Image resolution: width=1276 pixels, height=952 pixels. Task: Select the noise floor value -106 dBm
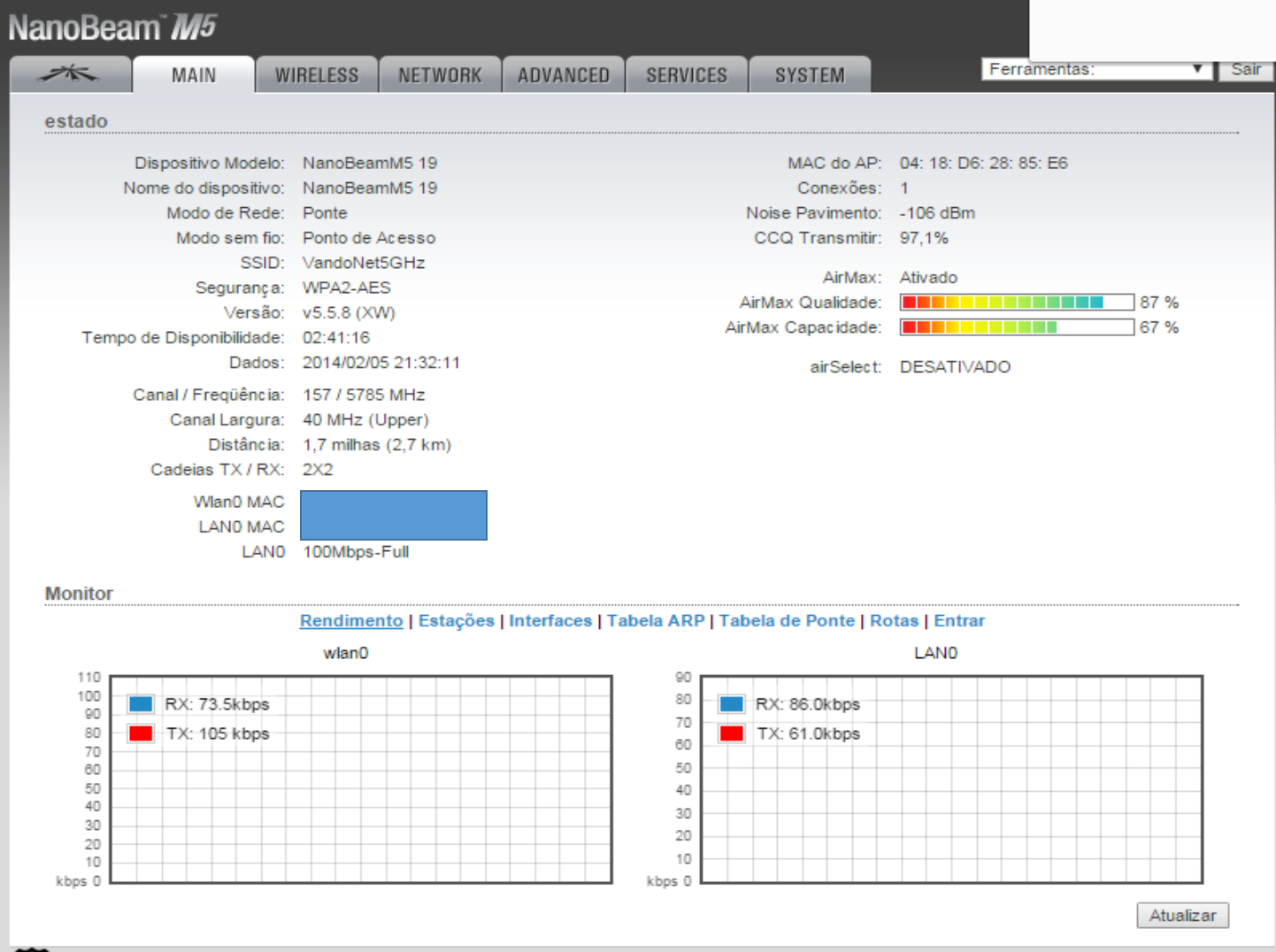tap(938, 213)
